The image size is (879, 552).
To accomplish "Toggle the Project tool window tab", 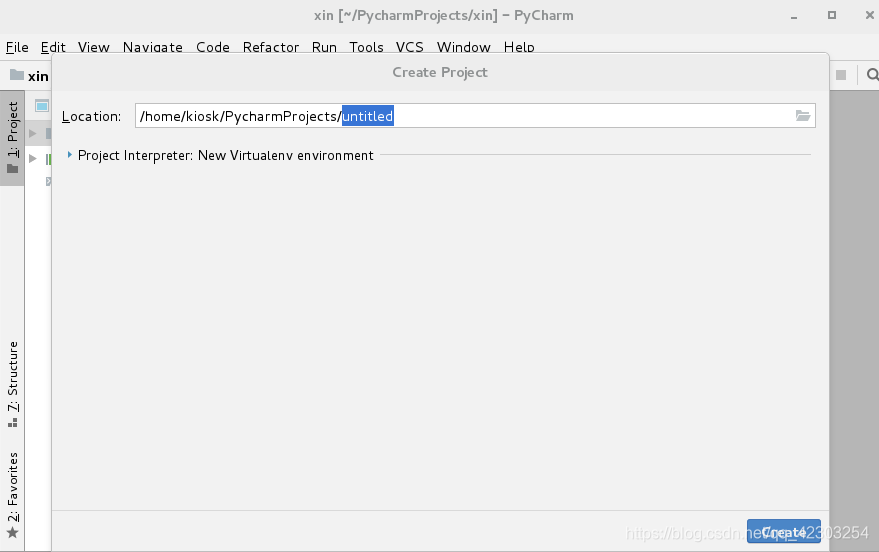I will tap(12, 137).
